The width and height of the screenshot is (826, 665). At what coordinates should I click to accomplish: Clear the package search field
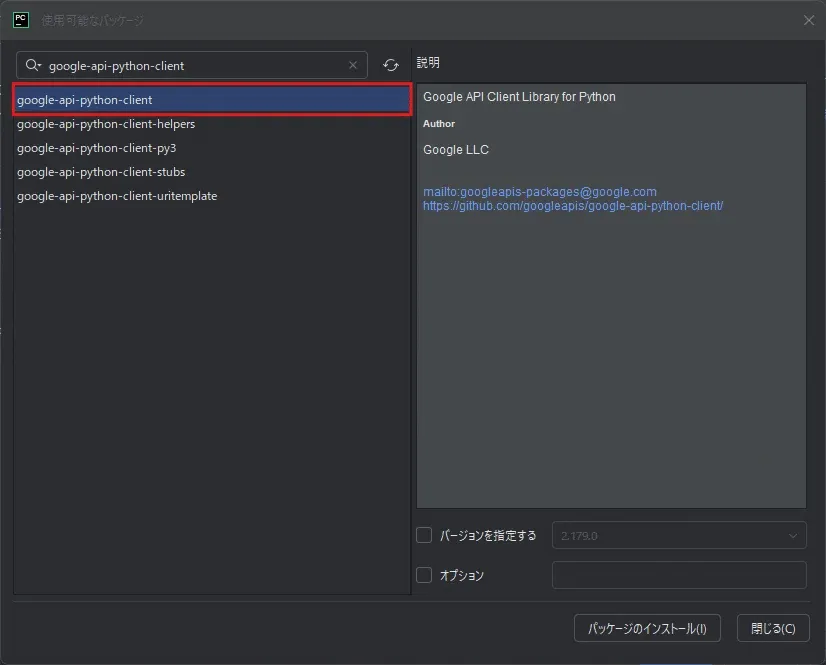pyautogui.click(x=353, y=65)
